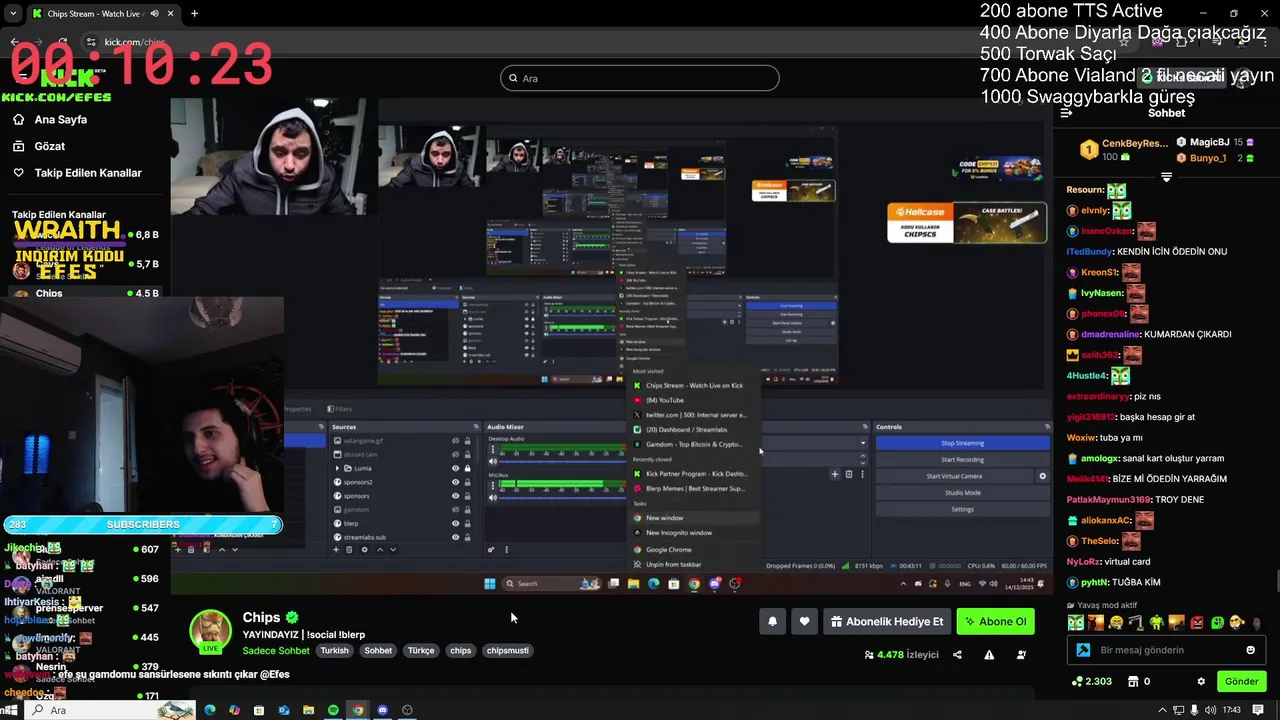Collapse the Sohbet chat panel icon
The image size is (1280, 720).
(x=1066, y=113)
